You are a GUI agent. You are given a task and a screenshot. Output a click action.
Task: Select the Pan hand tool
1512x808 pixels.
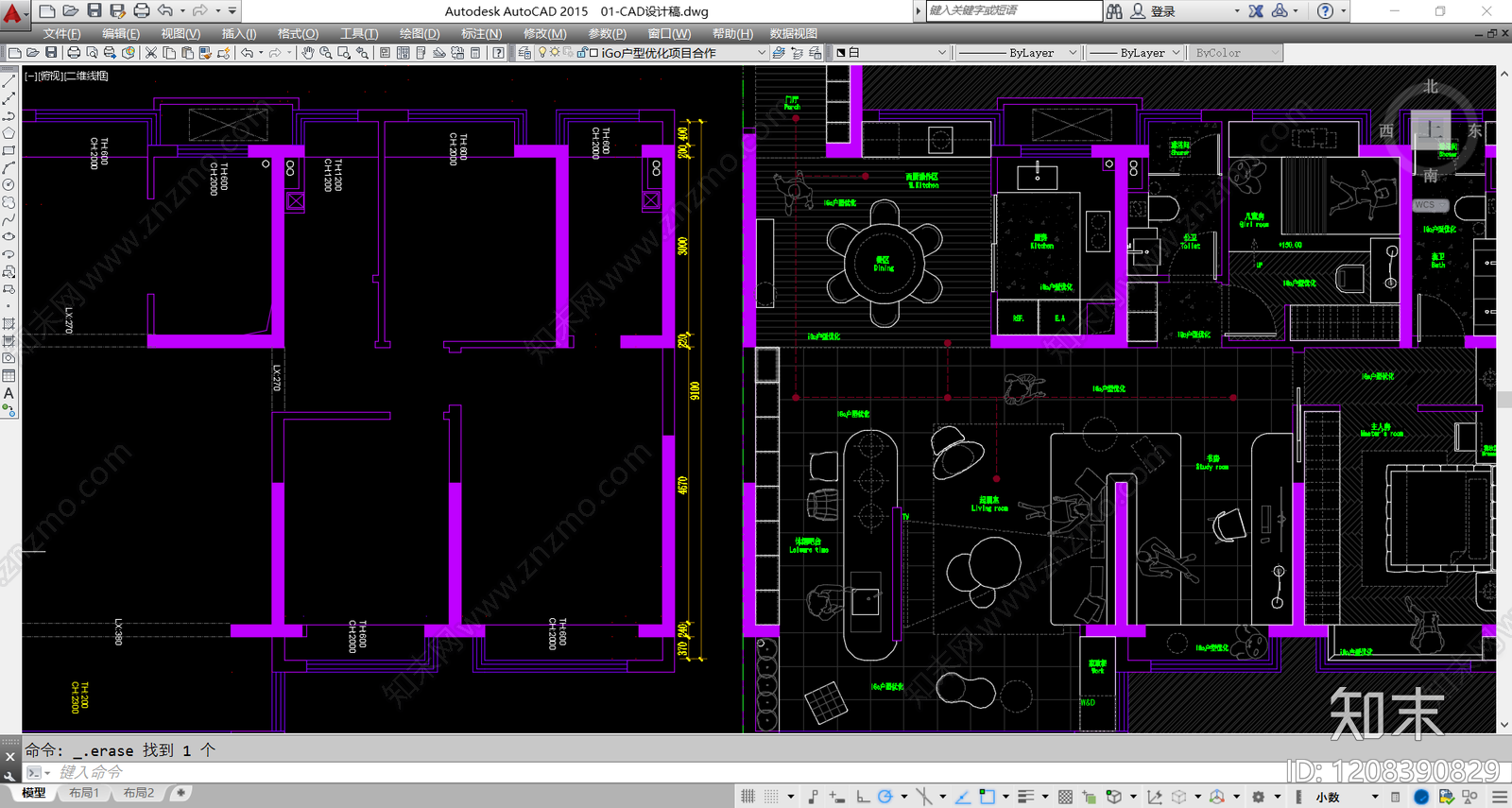coord(308,53)
